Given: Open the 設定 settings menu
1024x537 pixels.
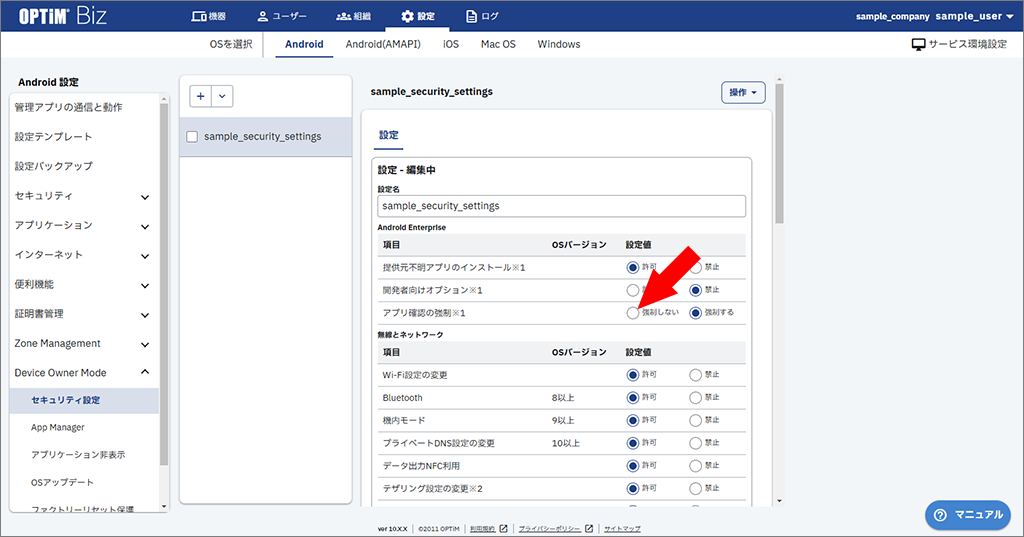Looking at the screenshot, I should click(417, 16).
